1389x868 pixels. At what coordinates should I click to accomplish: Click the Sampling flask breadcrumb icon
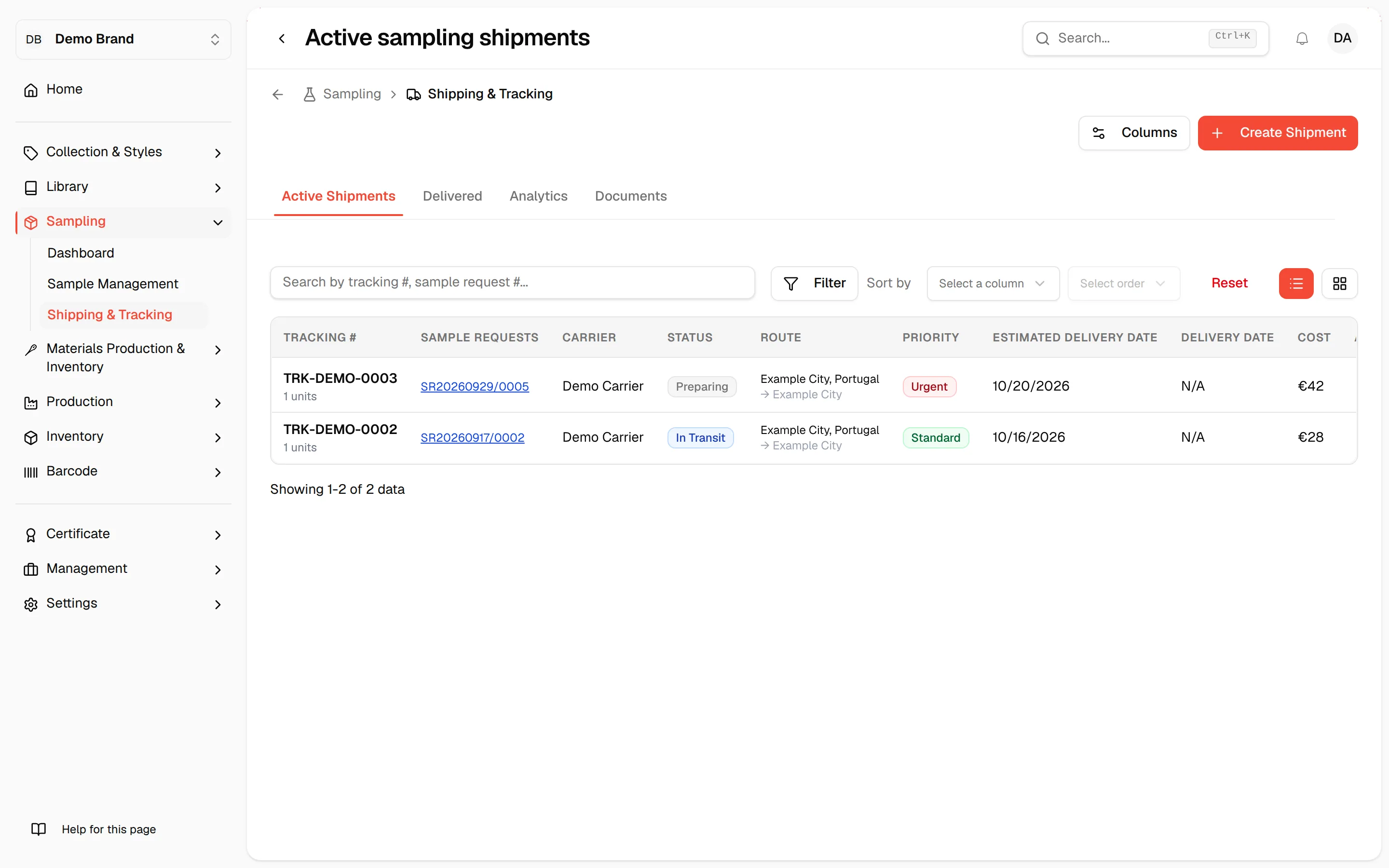[x=309, y=94]
